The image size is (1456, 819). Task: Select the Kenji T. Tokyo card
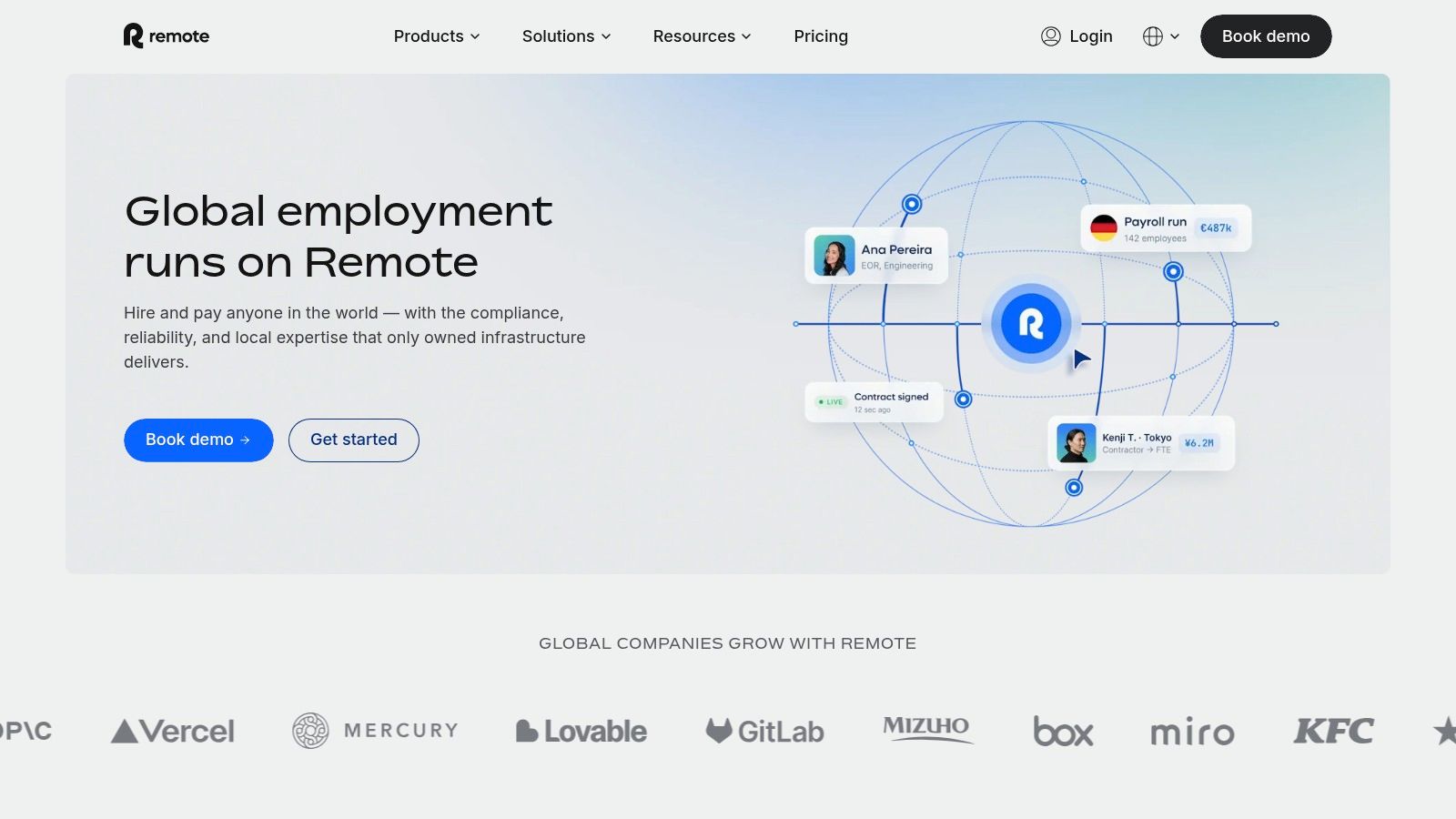1141,443
